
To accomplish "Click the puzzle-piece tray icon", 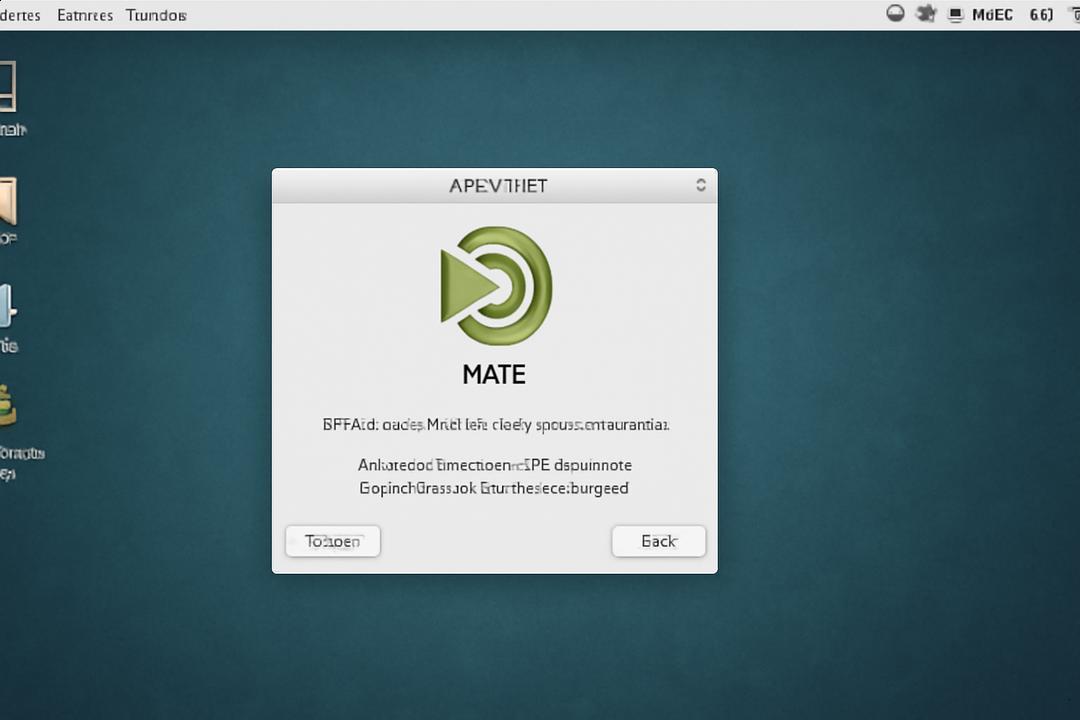I will coord(926,14).
